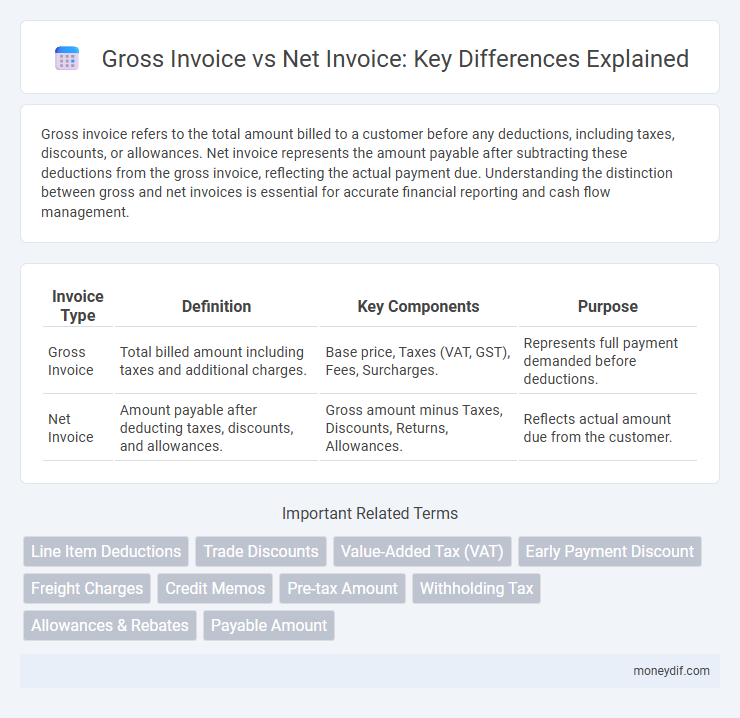This screenshot has width=740, height=718.
Task: Click the Important Related Terms heading
Action: (x=370, y=513)
